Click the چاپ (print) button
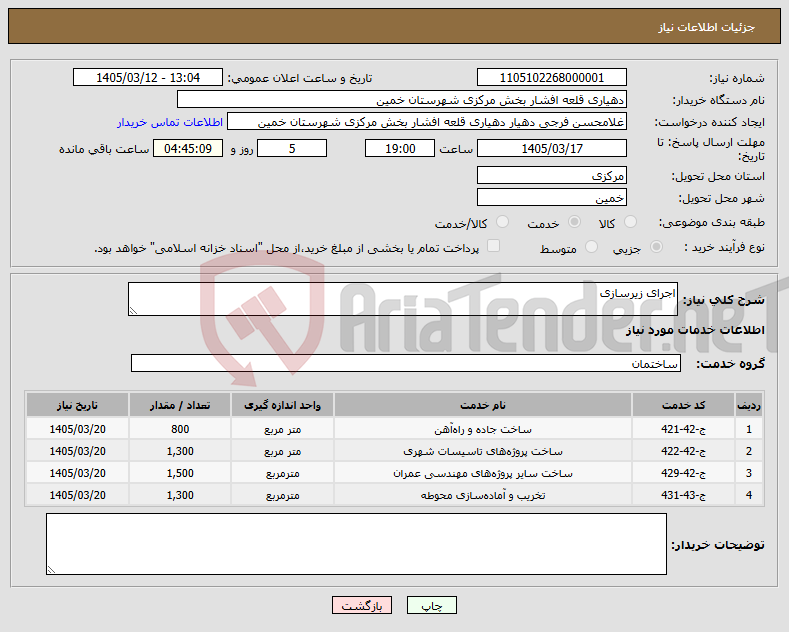 point(432,605)
